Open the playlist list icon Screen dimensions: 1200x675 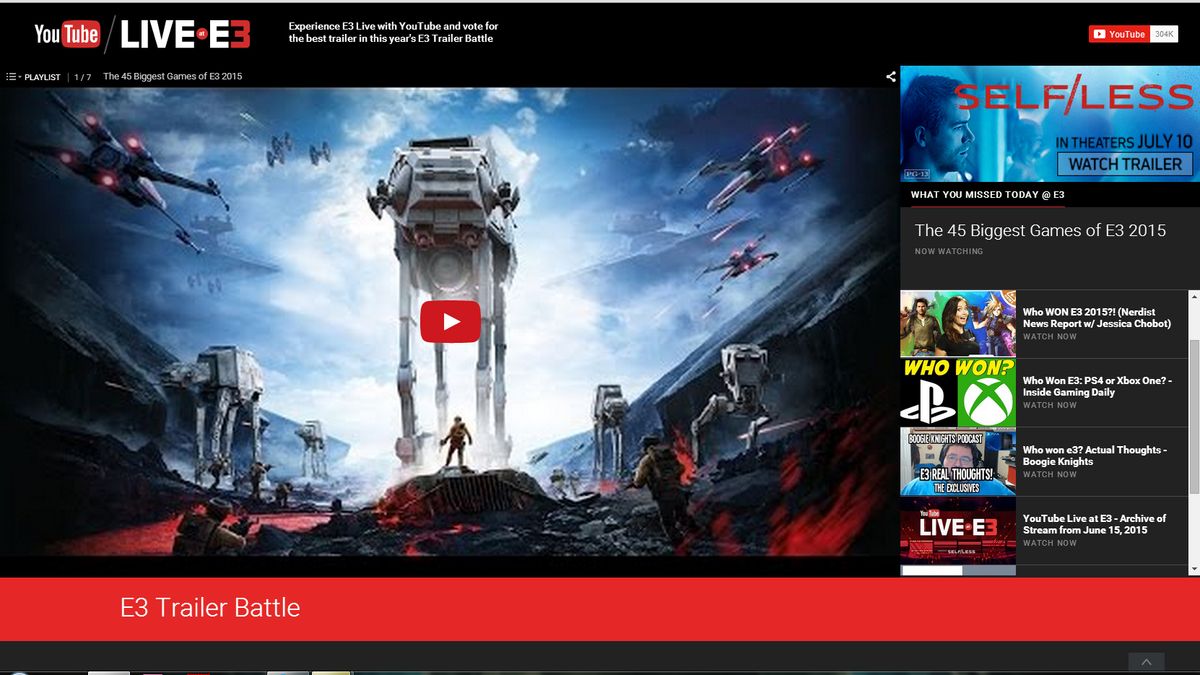(x=12, y=76)
